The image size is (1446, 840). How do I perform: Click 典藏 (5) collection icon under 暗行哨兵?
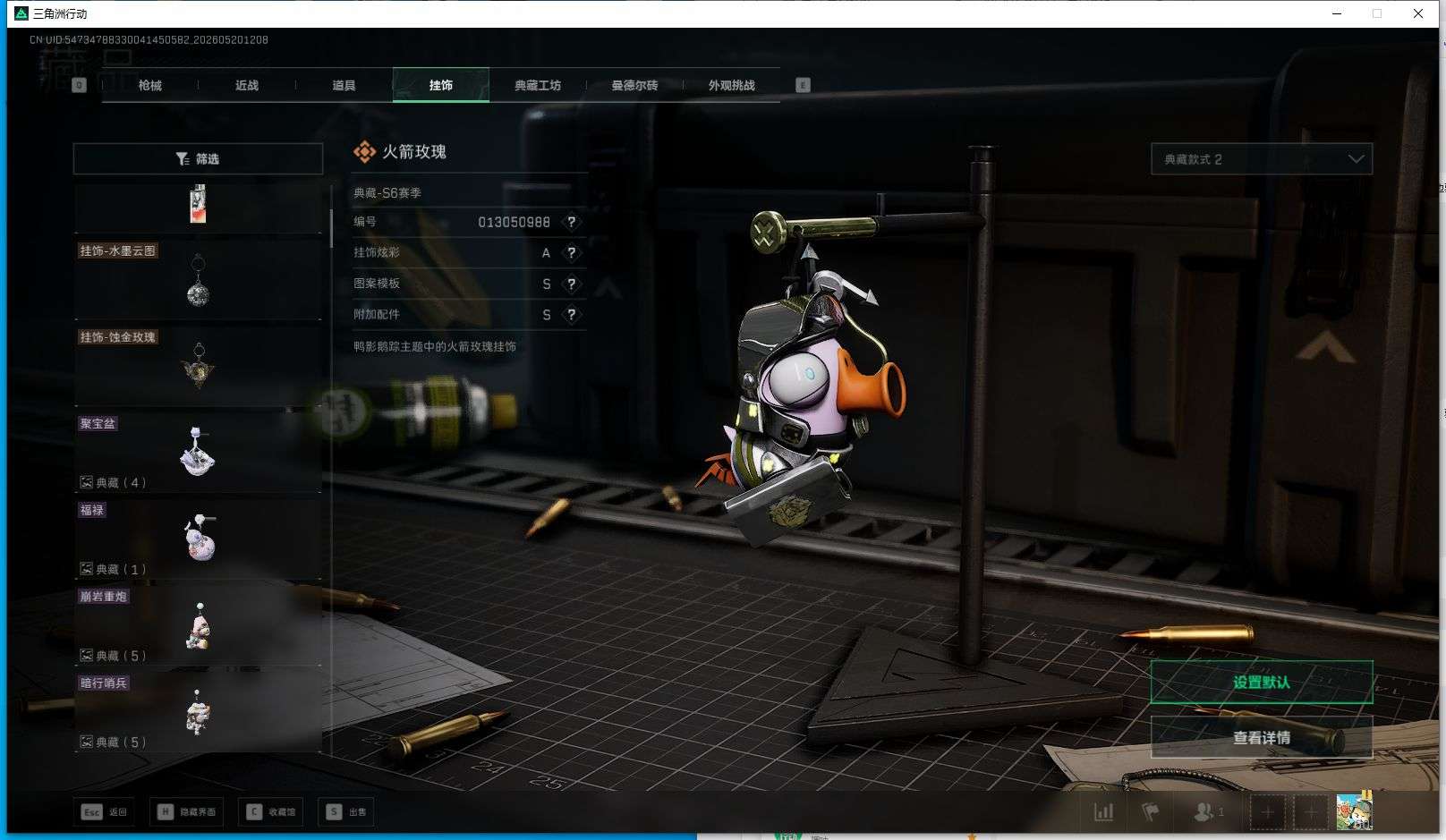[x=86, y=742]
